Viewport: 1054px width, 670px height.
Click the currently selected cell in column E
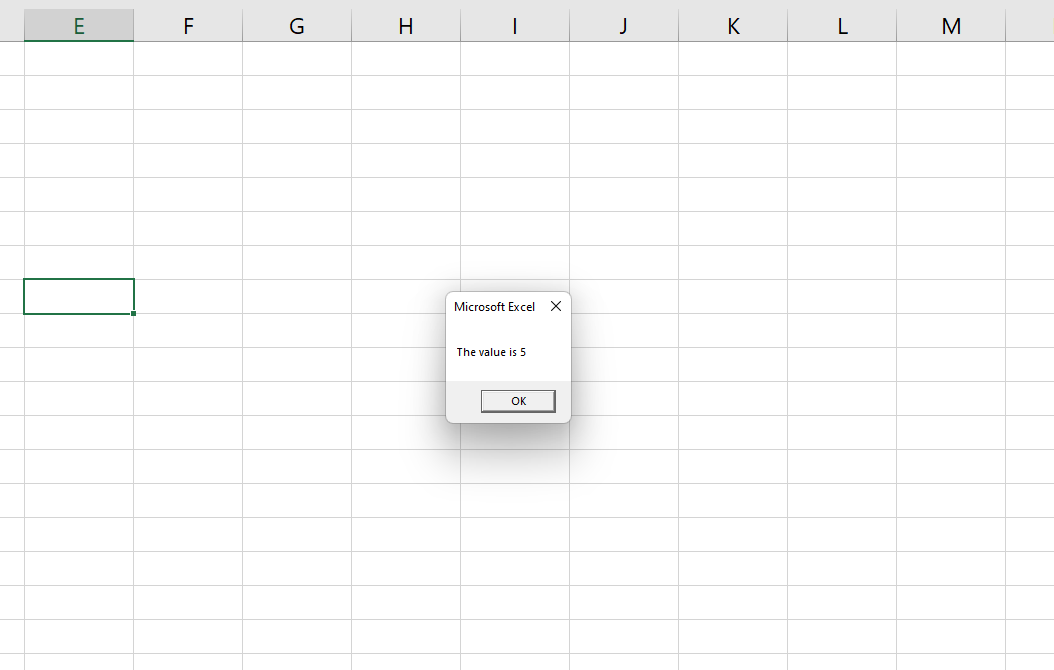coord(78,296)
